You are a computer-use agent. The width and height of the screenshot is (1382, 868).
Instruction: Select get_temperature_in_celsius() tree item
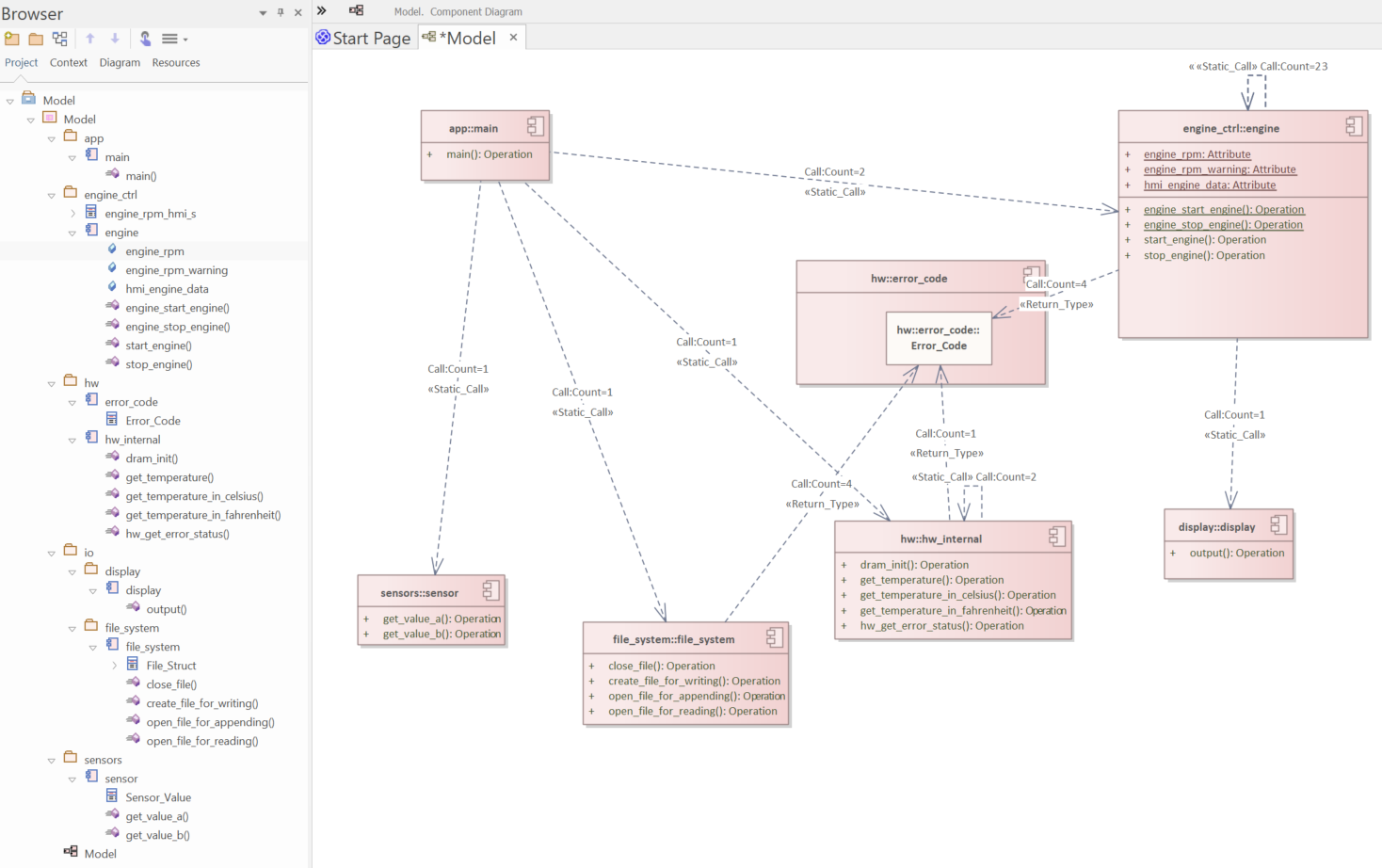click(x=194, y=496)
